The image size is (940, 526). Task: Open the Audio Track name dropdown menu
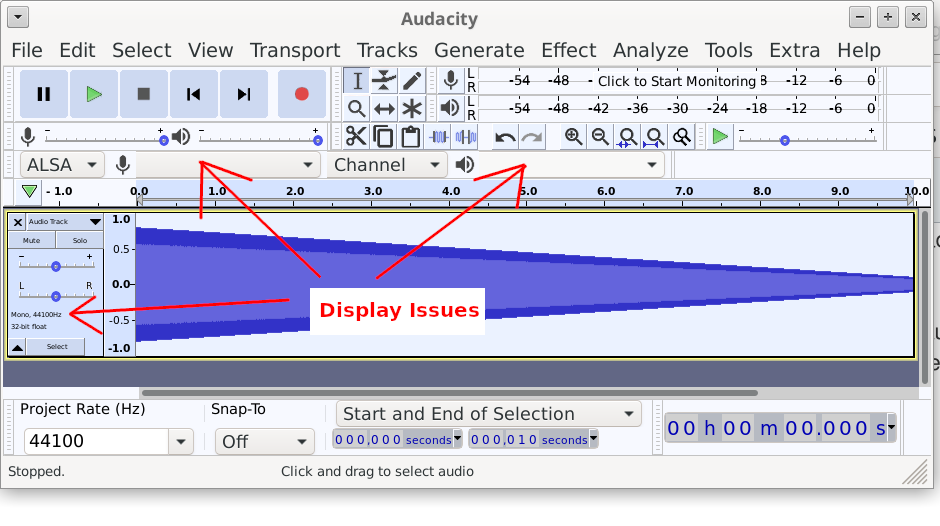tap(65, 222)
